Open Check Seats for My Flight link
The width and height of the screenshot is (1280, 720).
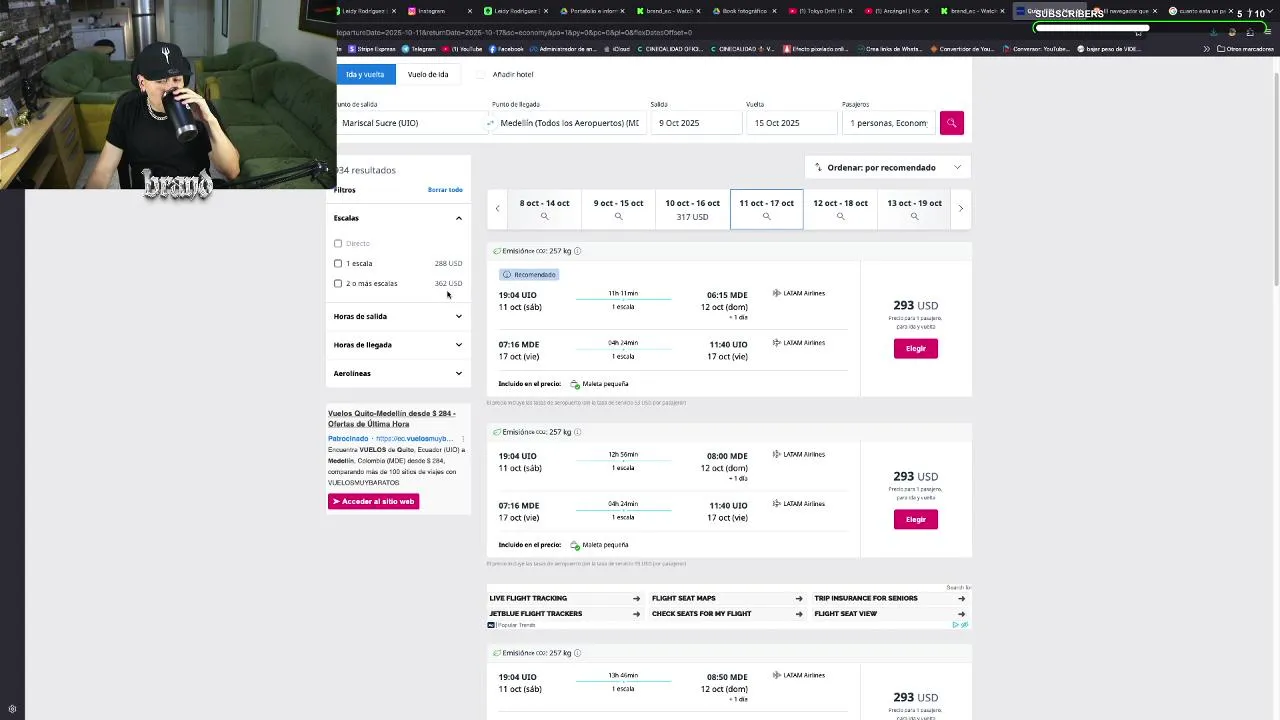pyautogui.click(x=727, y=614)
